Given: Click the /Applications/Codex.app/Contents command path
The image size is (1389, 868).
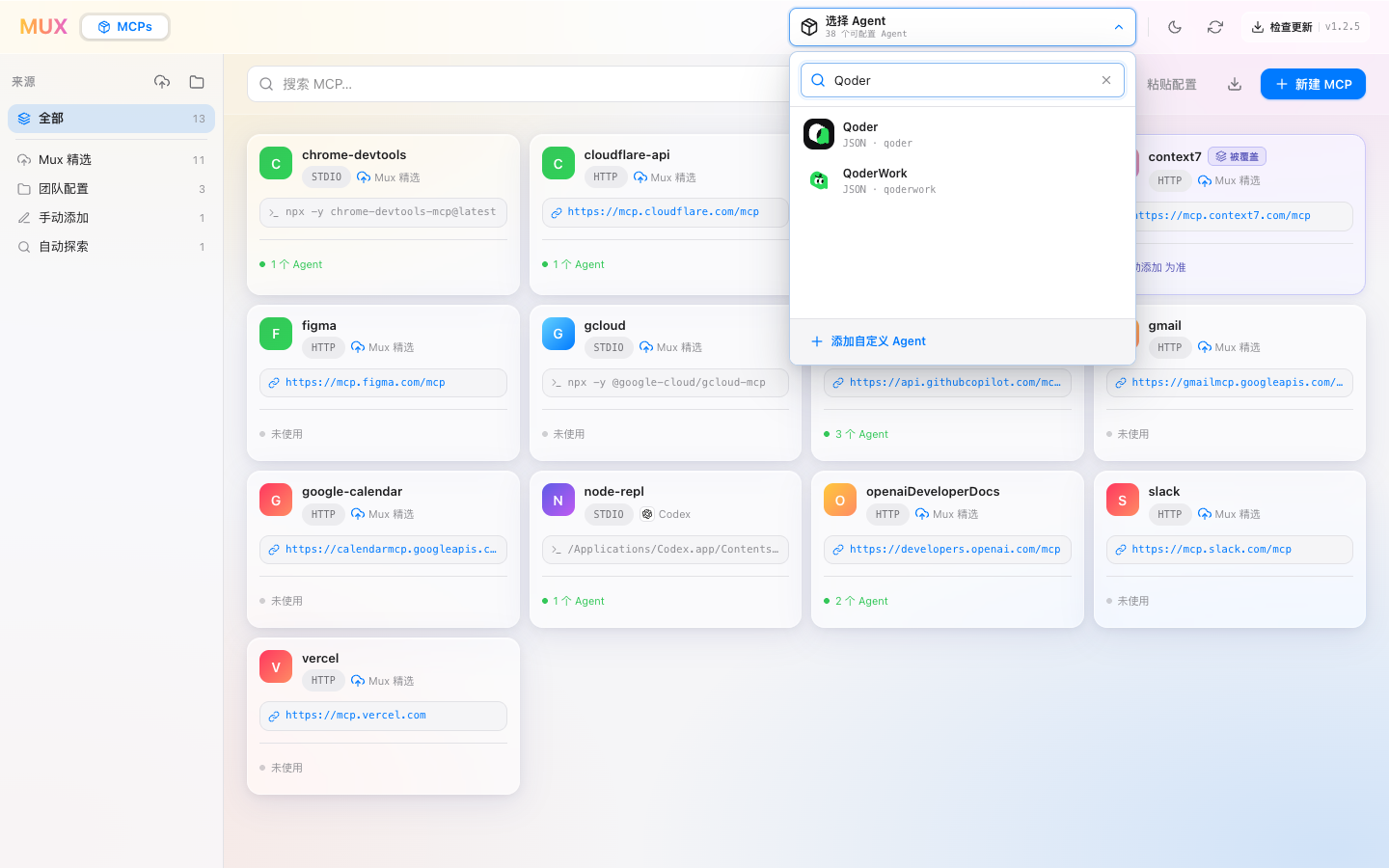Looking at the screenshot, I should [665, 550].
